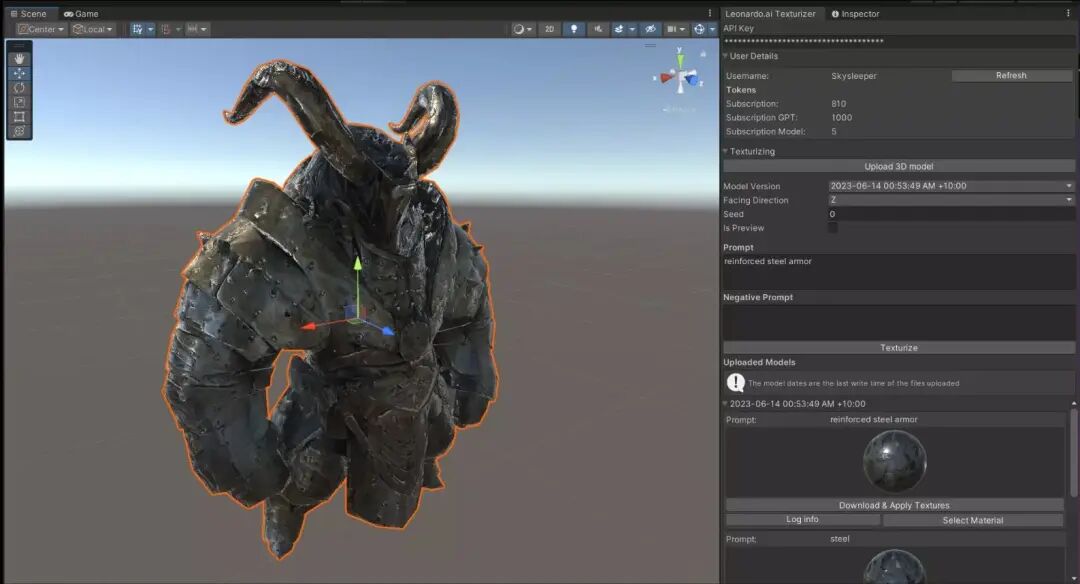1080x584 pixels.
Task: Click the green Y axis on orientation gizmo
Action: tap(680, 59)
